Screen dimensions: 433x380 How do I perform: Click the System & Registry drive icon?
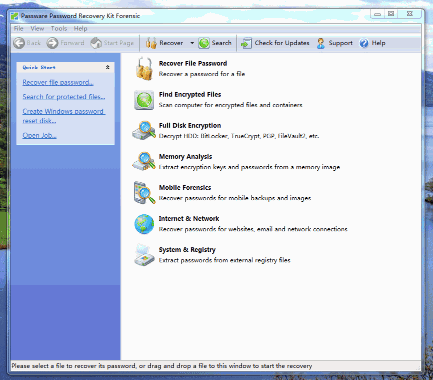[x=144, y=254]
